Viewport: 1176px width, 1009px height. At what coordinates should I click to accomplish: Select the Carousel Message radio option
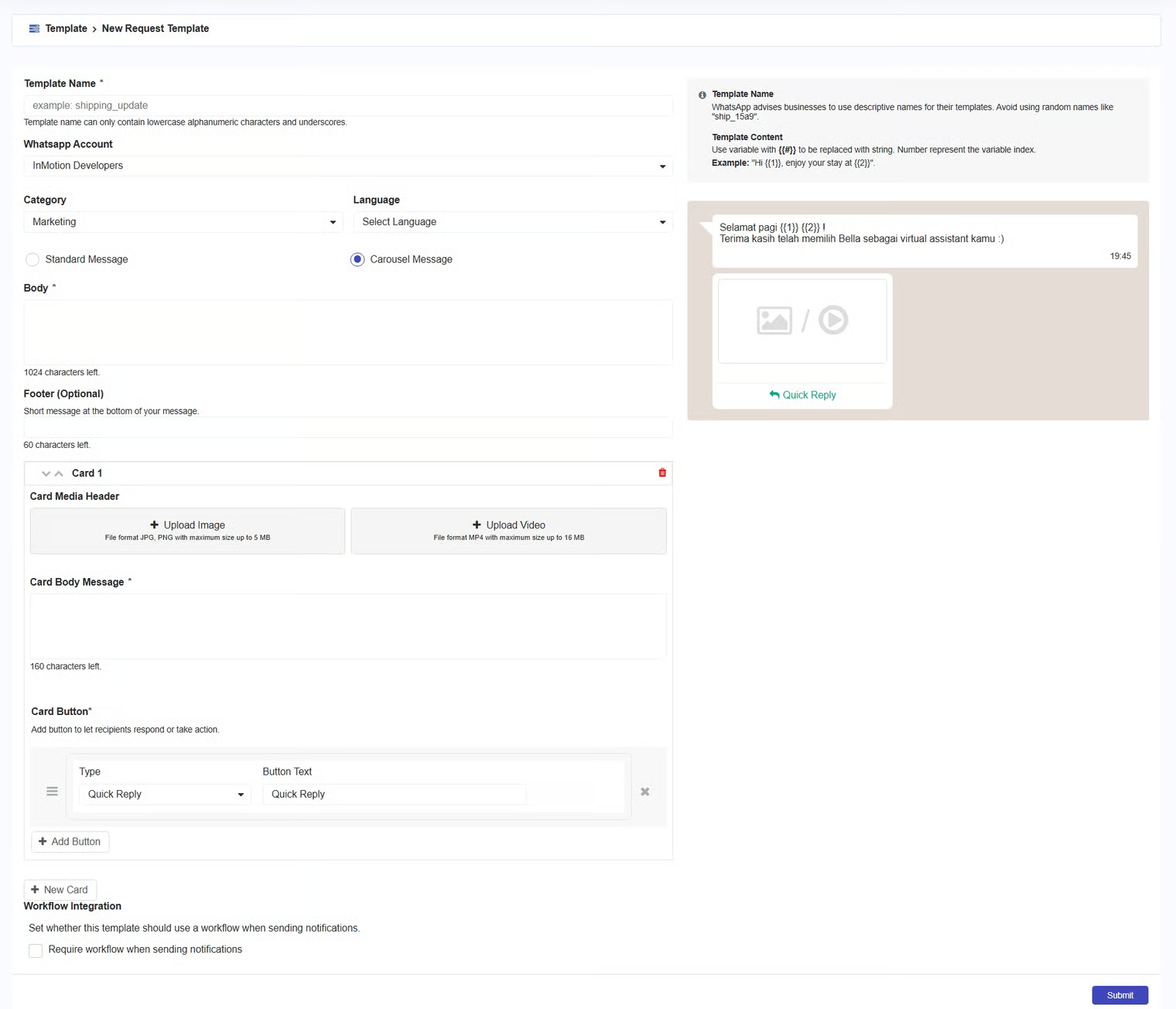[x=357, y=260]
